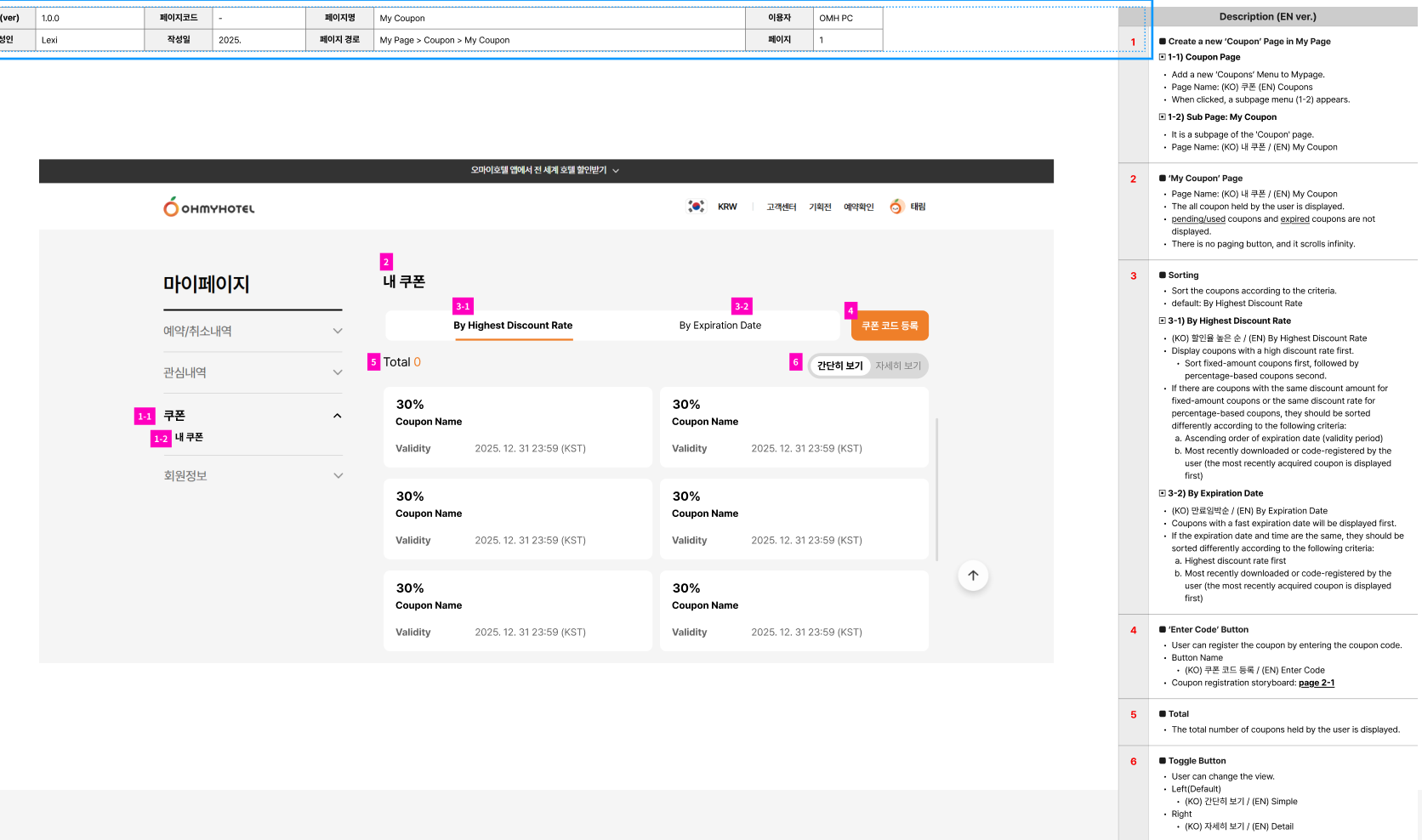This screenshot has width=1422, height=840.
Task: Click the 'Toggle Button' description heading
Action: (1197, 761)
